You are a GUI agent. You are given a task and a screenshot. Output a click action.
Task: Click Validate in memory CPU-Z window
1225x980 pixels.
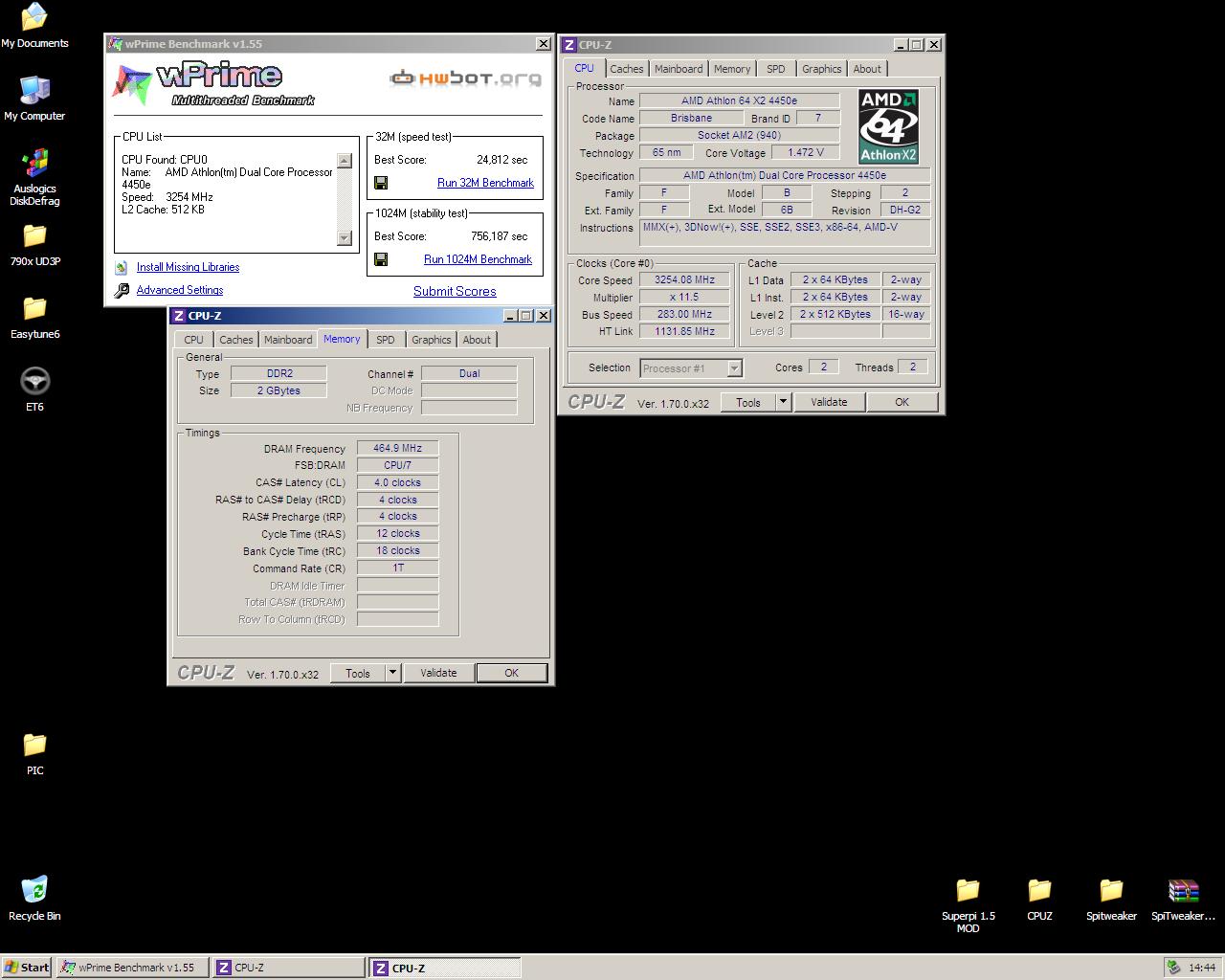(438, 673)
